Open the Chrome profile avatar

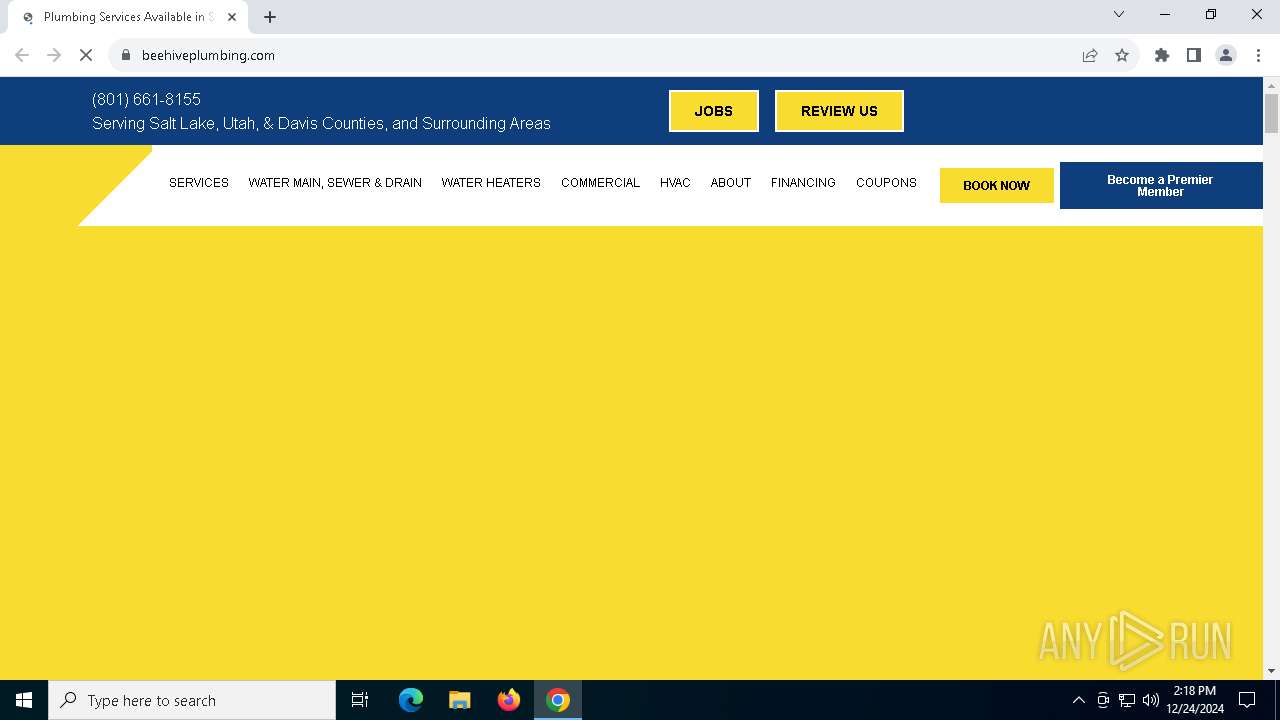(1226, 55)
